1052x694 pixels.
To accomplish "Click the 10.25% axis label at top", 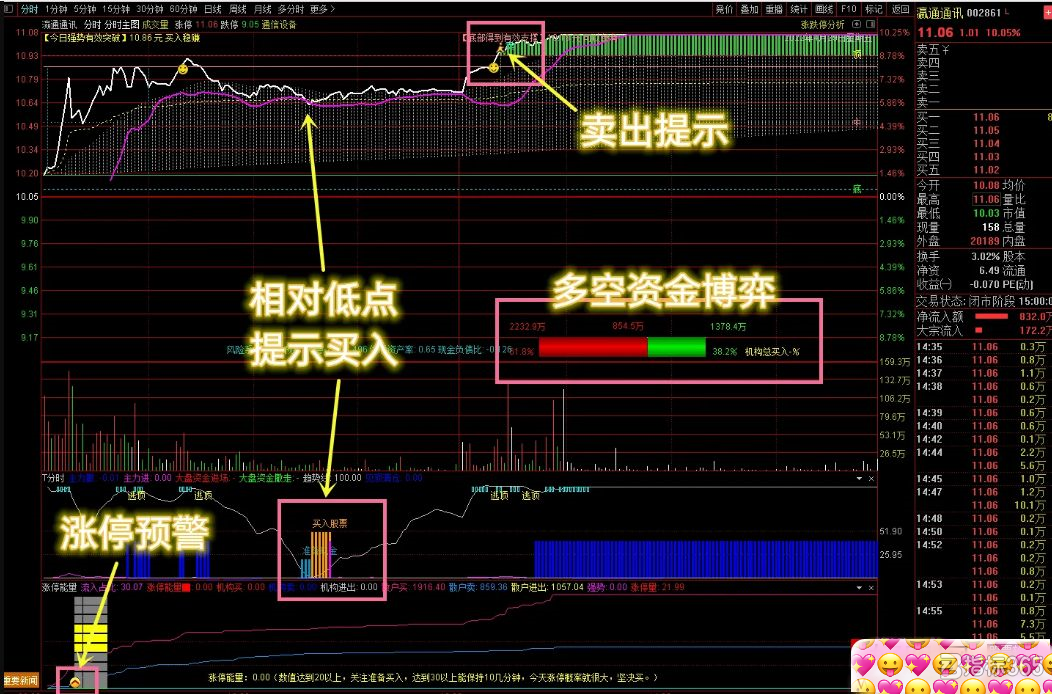I will point(894,32).
